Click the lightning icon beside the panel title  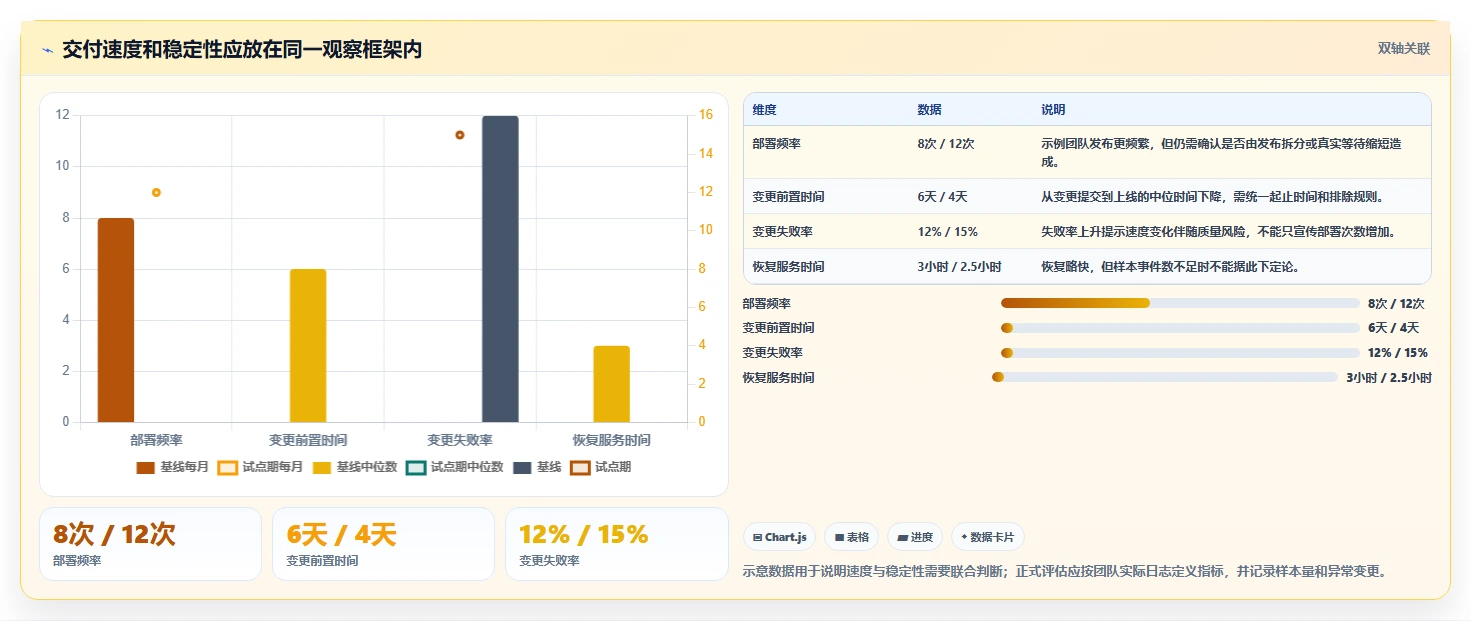tap(48, 50)
